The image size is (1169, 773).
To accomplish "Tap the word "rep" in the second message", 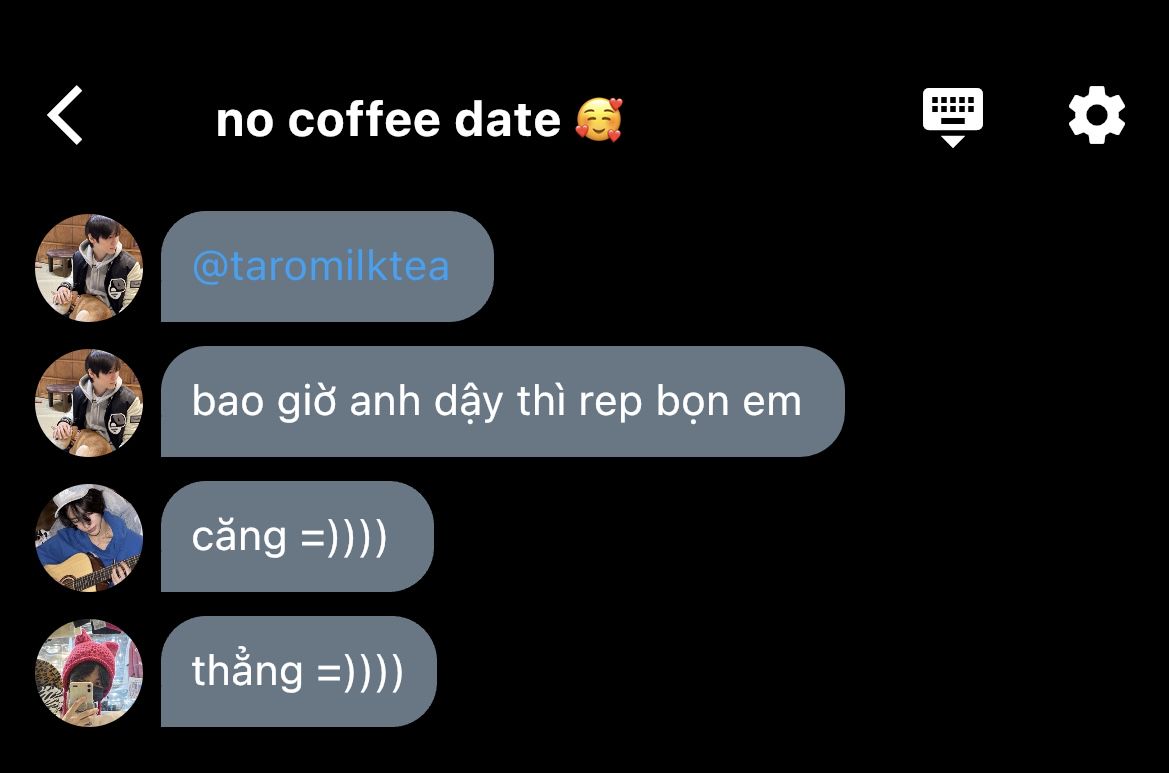I will (610, 405).
